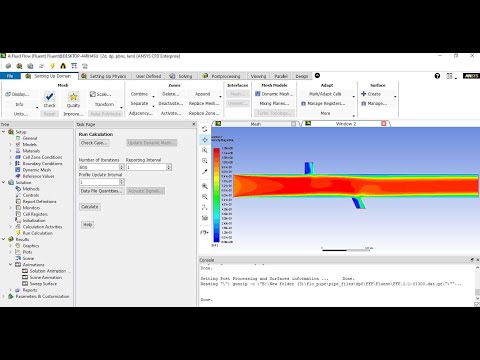Viewport: 480px width, 360px height.
Task: Click the Check Case button
Action: pyautogui.click(x=94, y=143)
